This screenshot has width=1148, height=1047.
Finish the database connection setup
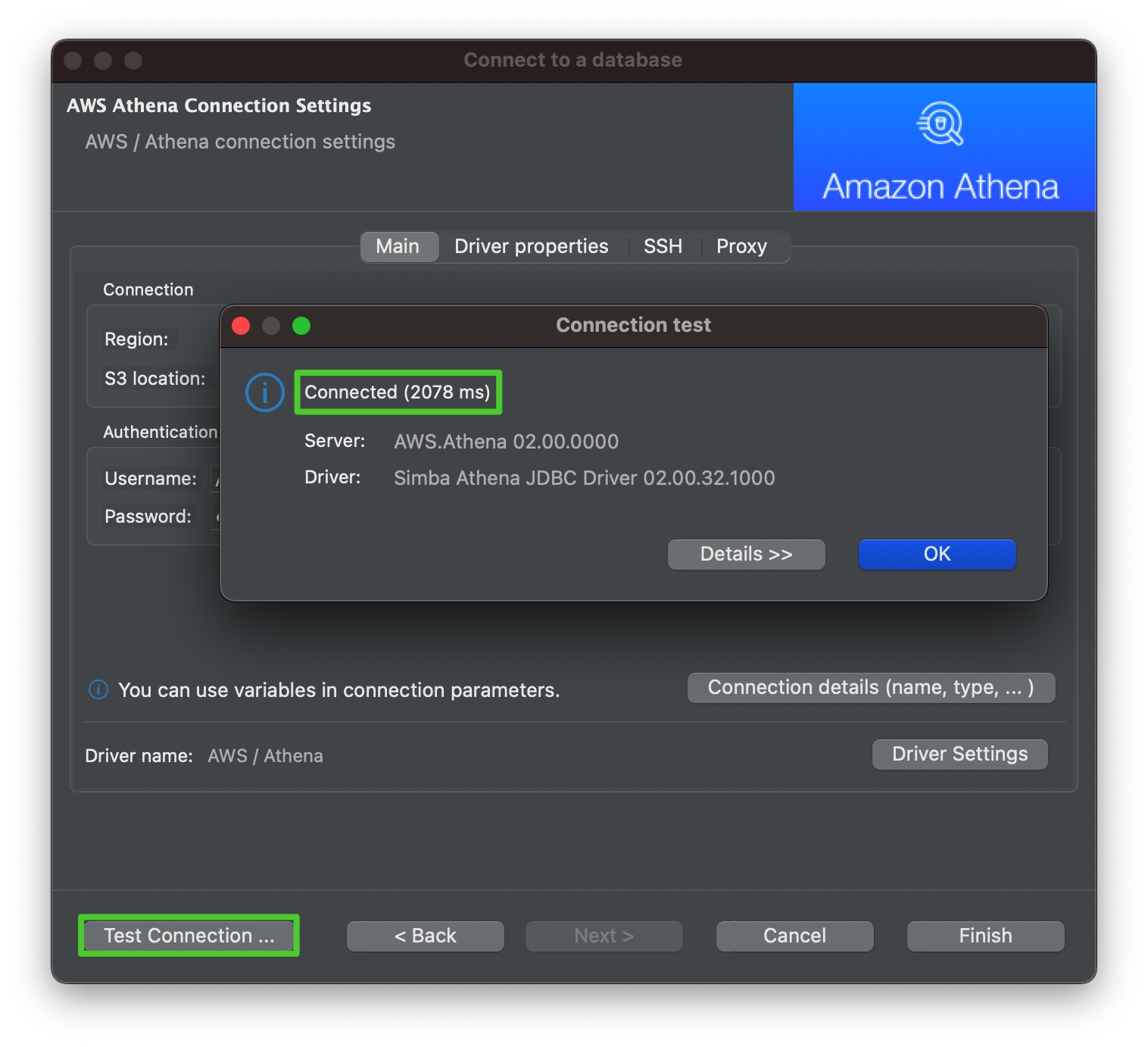985,936
